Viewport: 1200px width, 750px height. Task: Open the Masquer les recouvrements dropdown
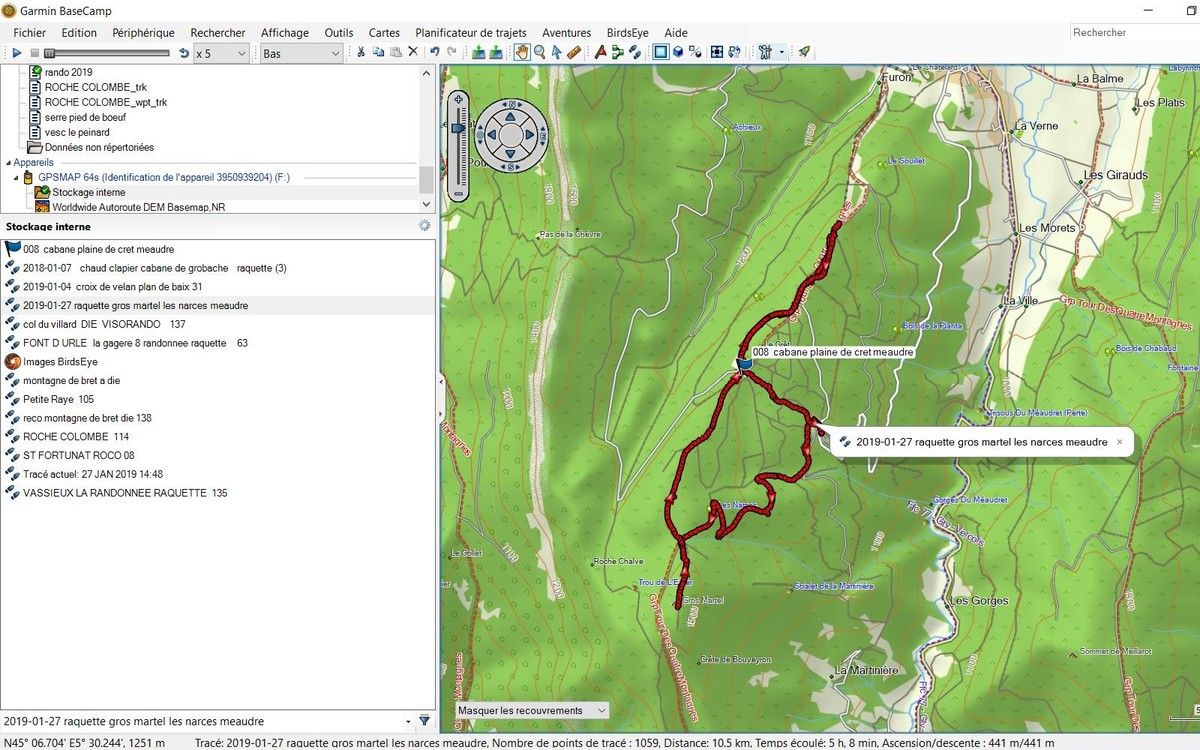click(x=532, y=710)
